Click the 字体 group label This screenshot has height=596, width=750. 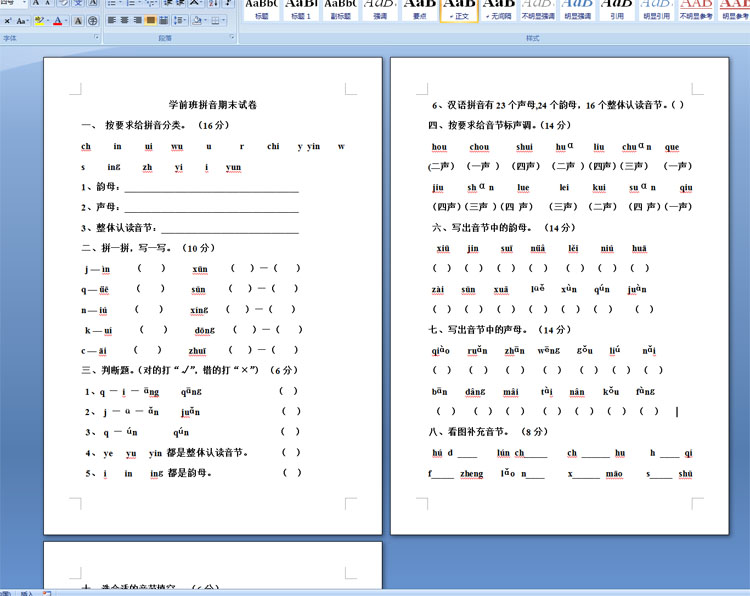pyautogui.click(x=10, y=38)
